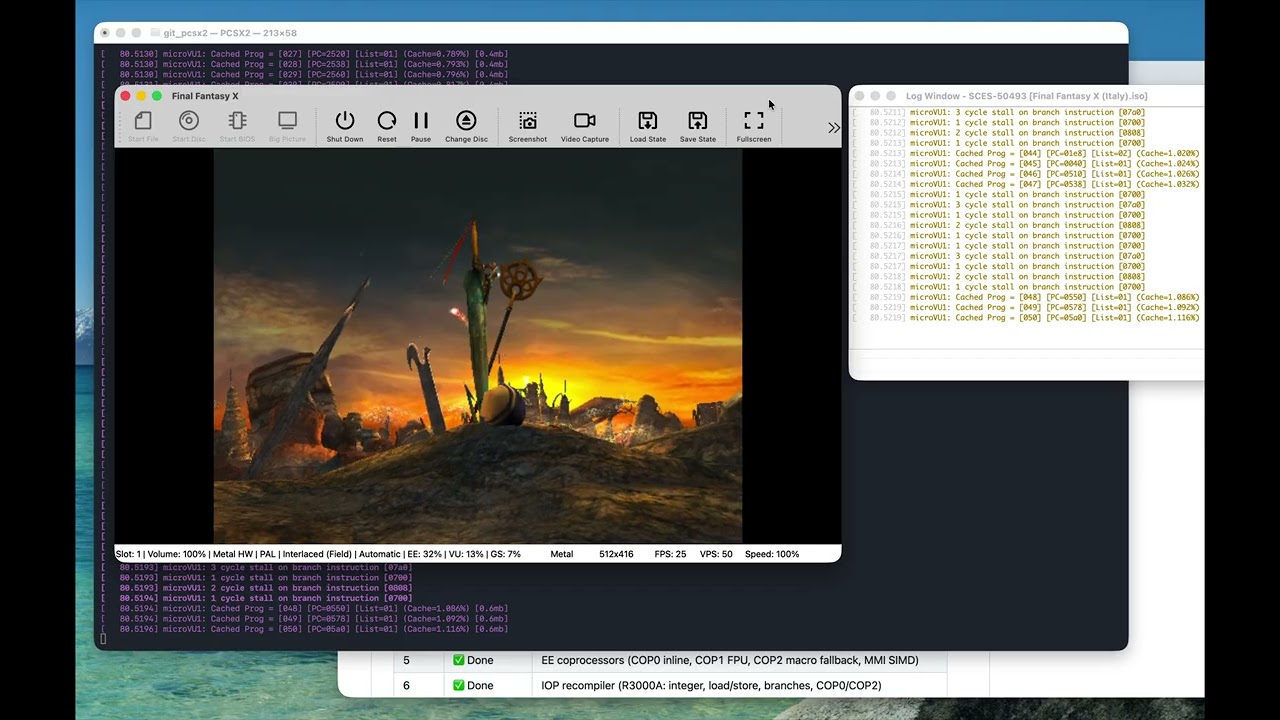Reset the emulated console
The width and height of the screenshot is (1280, 720).
[387, 126]
